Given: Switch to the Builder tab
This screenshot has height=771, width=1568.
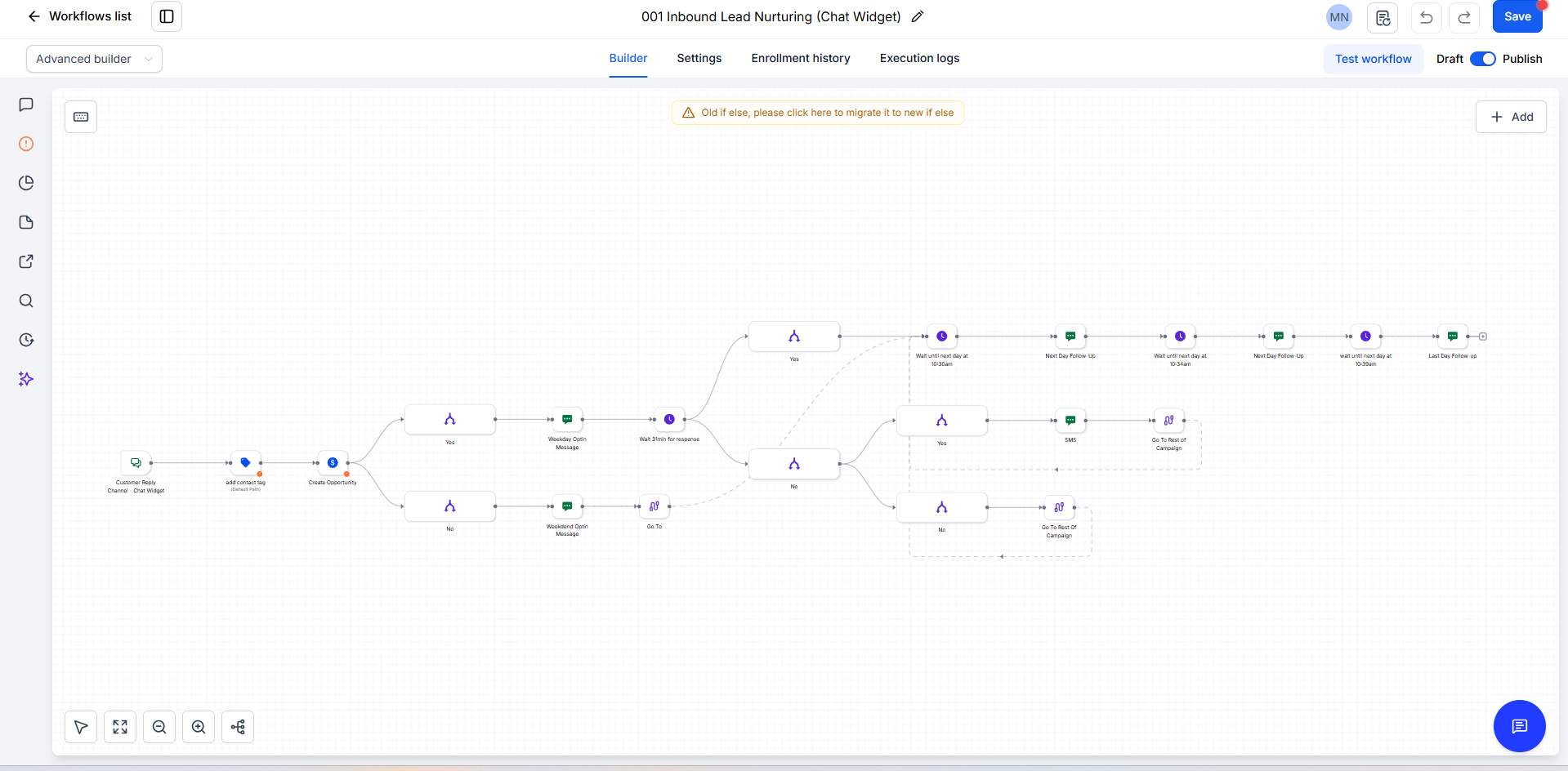Looking at the screenshot, I should pyautogui.click(x=628, y=58).
